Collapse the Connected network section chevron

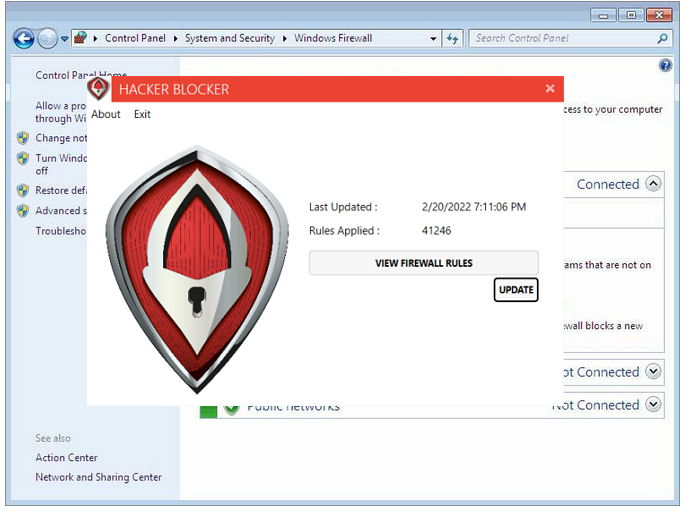pyautogui.click(x=653, y=184)
